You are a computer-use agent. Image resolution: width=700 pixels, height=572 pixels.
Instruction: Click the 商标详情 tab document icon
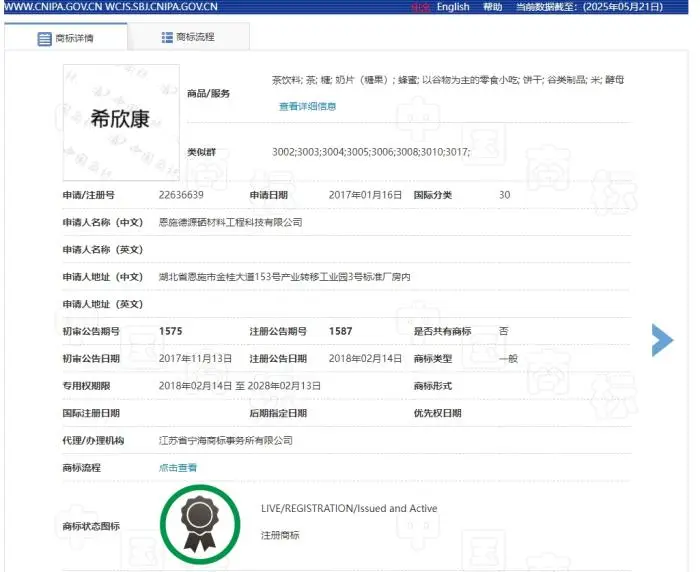coord(44,39)
